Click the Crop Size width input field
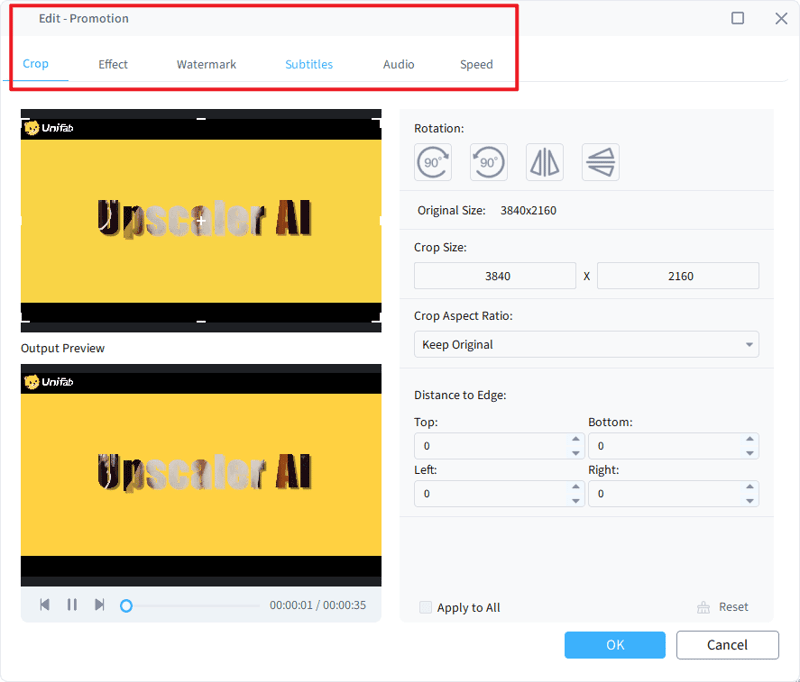The width and height of the screenshot is (800, 682). [x=495, y=275]
